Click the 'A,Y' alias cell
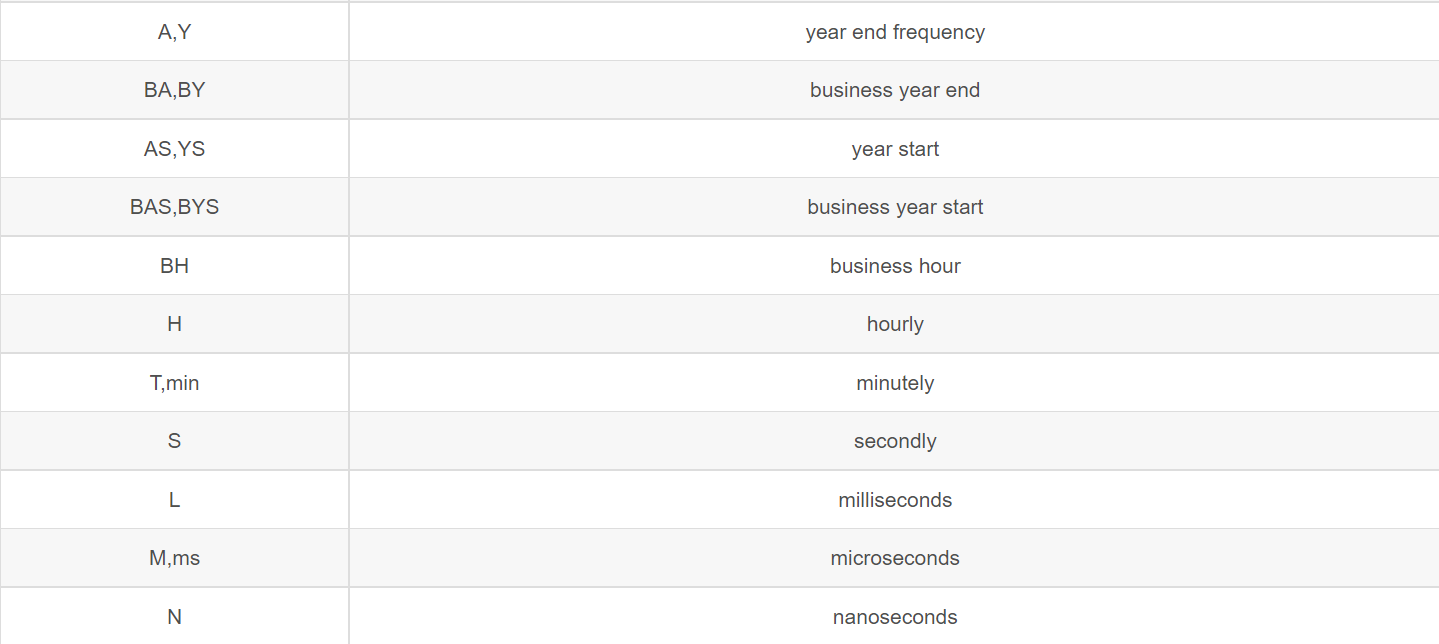The height and width of the screenshot is (644, 1439). pos(174,32)
